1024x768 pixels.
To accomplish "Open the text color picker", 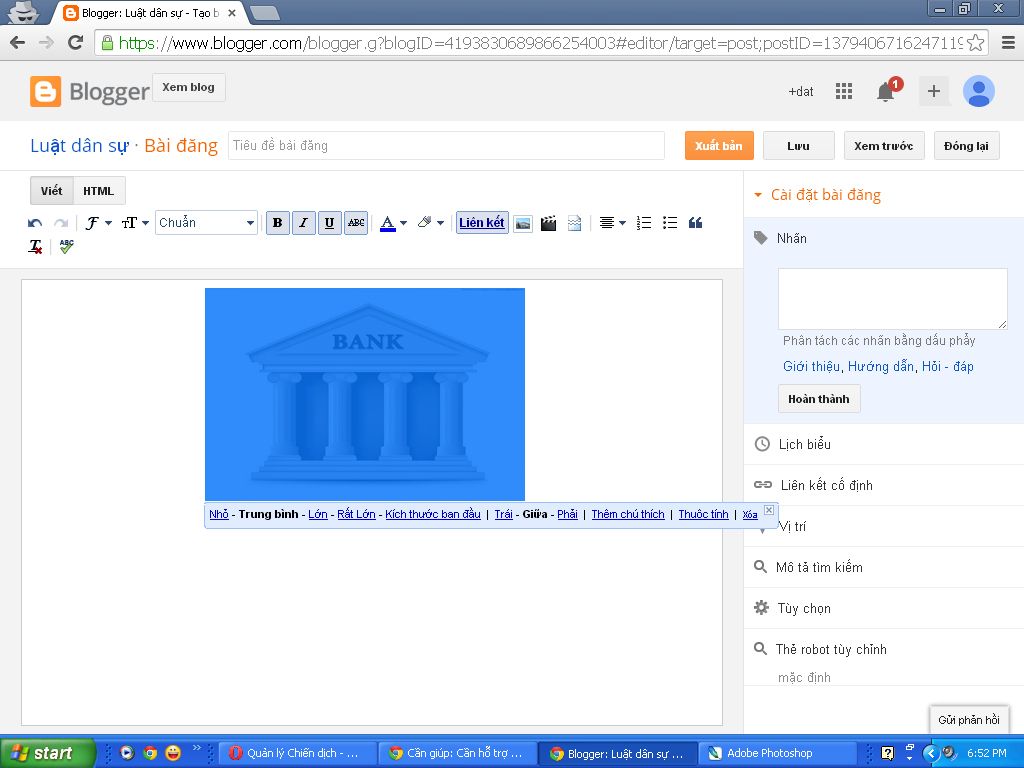I will pos(393,223).
